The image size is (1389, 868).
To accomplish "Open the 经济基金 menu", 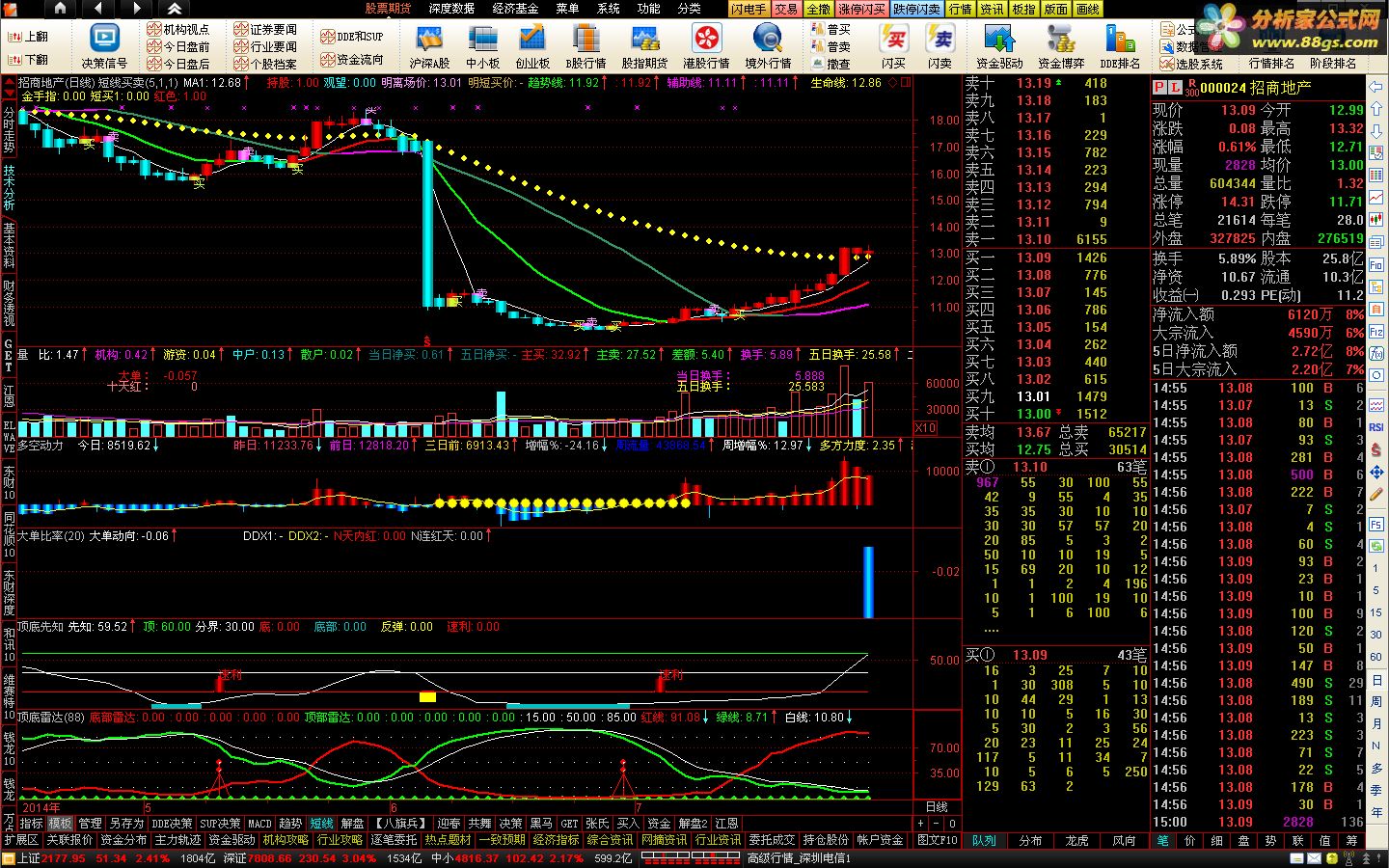I will [x=515, y=9].
